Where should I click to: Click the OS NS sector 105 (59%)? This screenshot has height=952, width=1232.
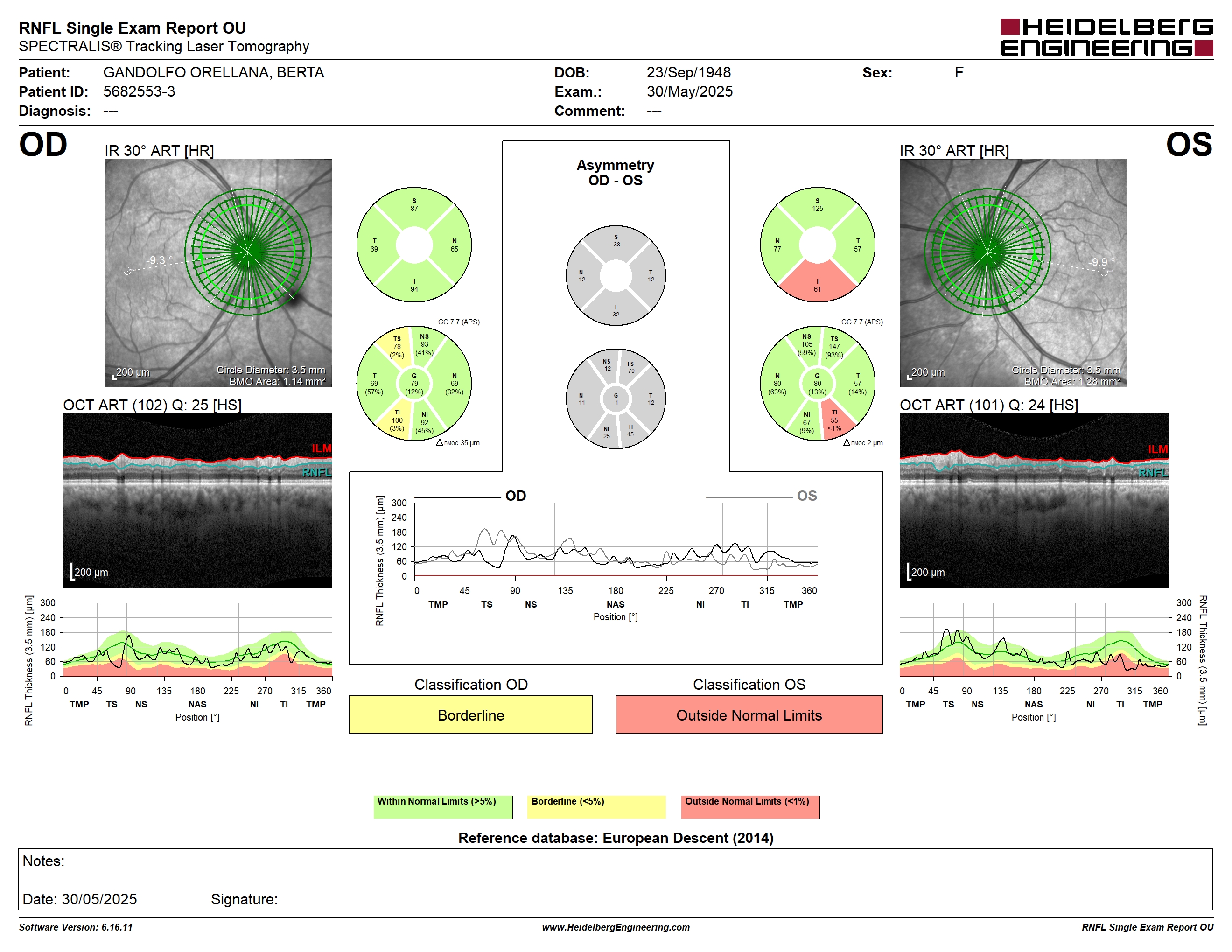(807, 344)
